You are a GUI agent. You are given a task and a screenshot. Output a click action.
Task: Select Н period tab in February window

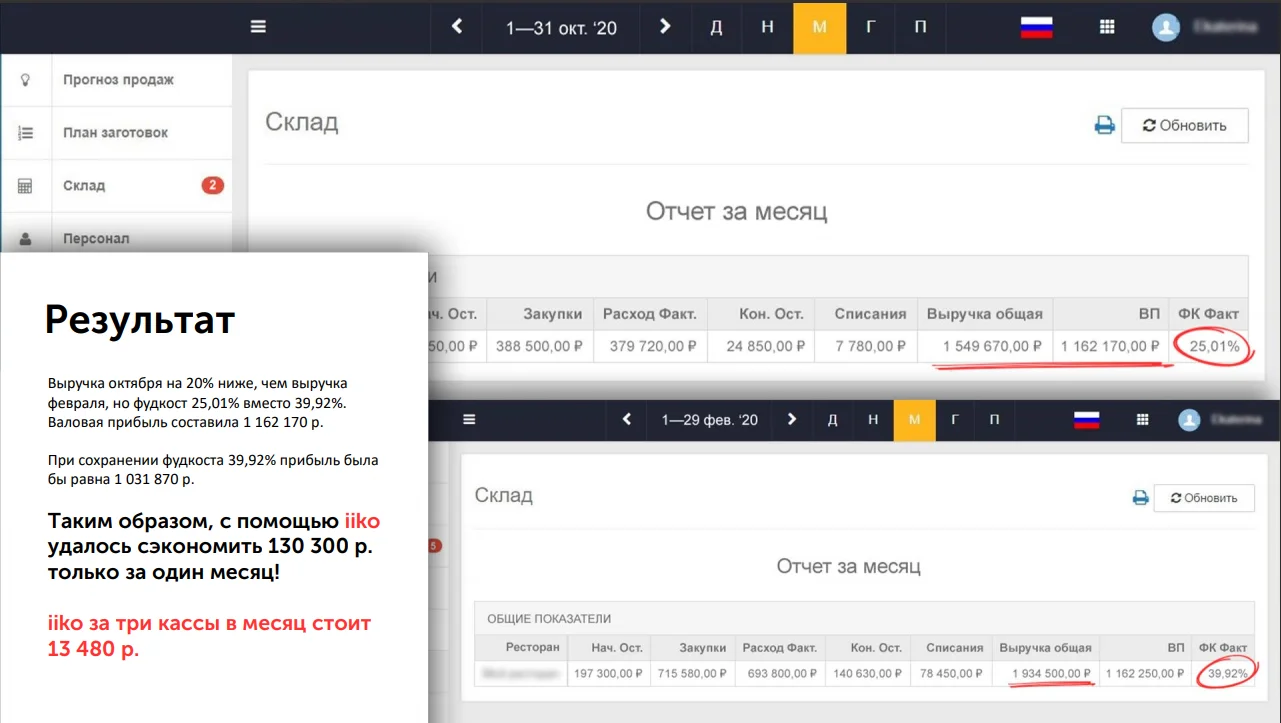pyautogui.click(x=873, y=420)
